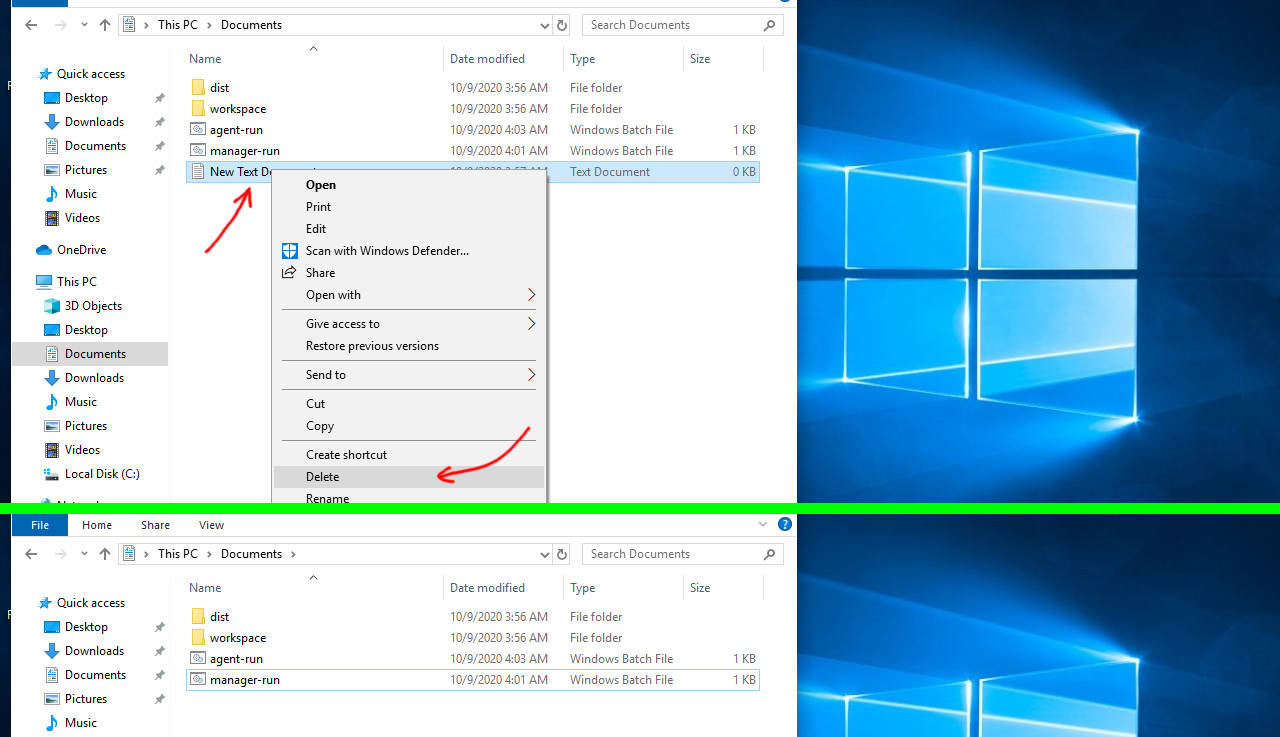Select agent-run batch file icon in upper window

tap(198, 130)
